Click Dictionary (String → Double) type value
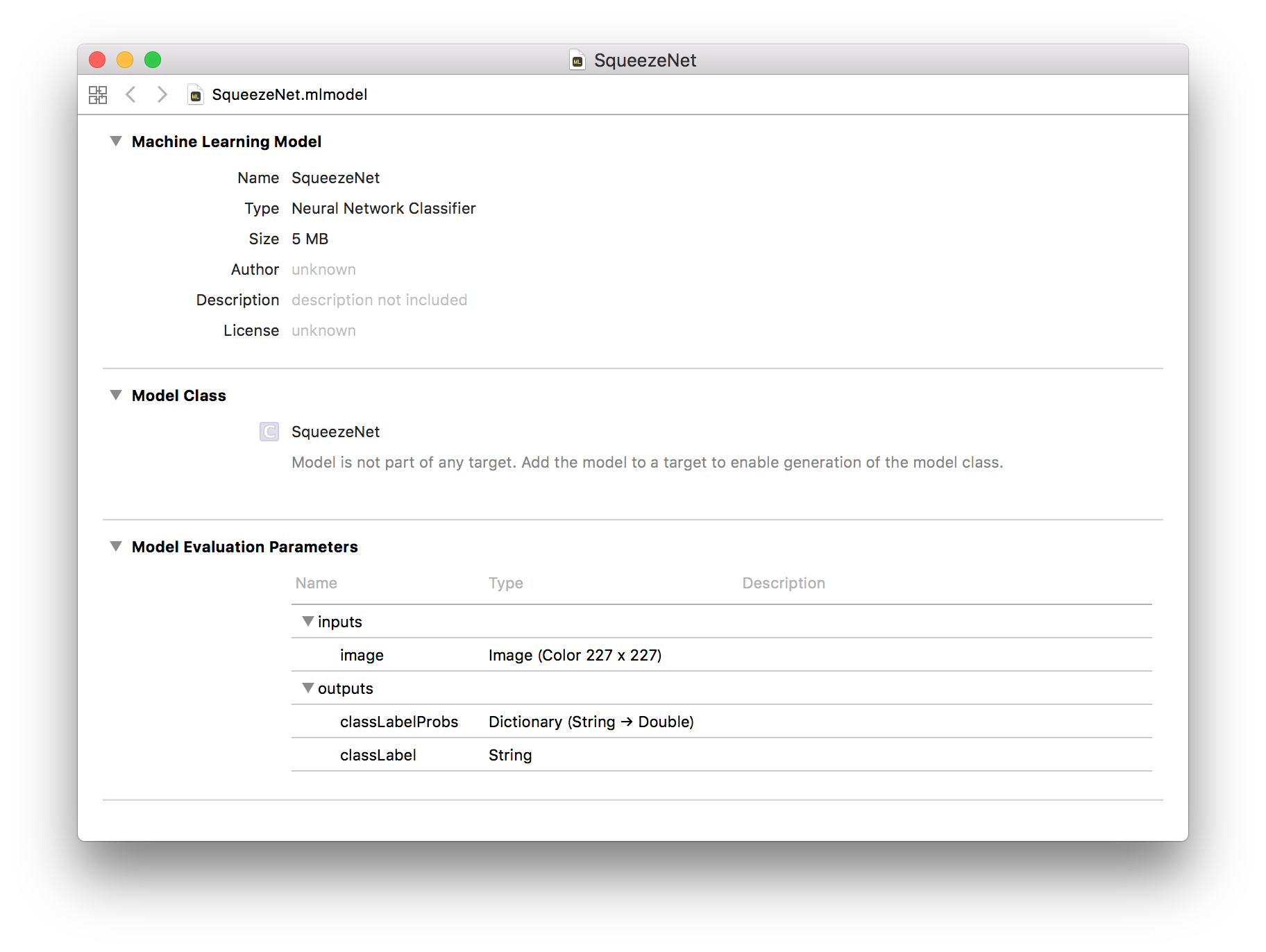The height and width of the screenshot is (952, 1266). point(591,722)
